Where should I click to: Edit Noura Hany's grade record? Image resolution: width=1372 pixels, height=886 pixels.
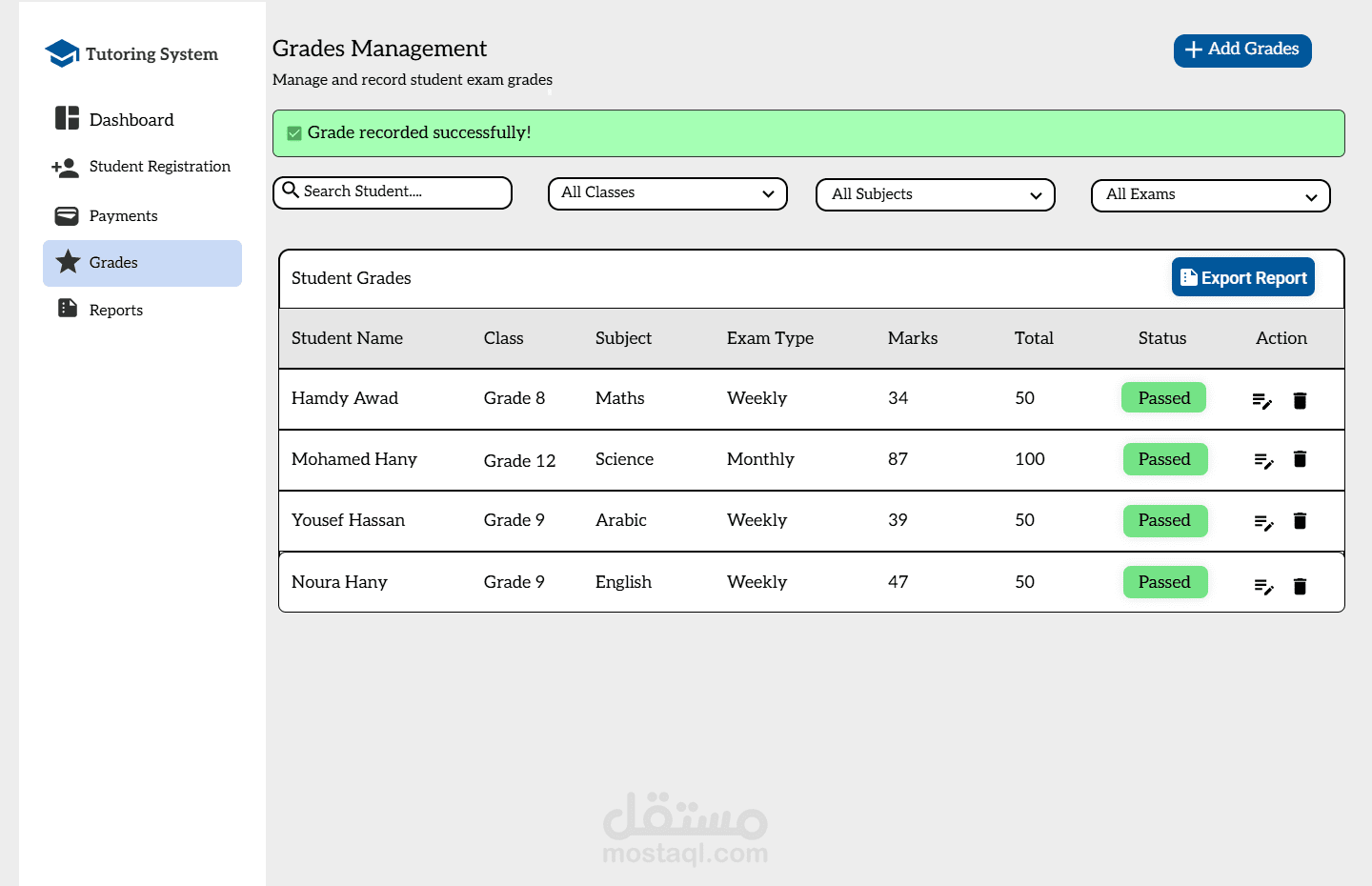click(x=1264, y=587)
